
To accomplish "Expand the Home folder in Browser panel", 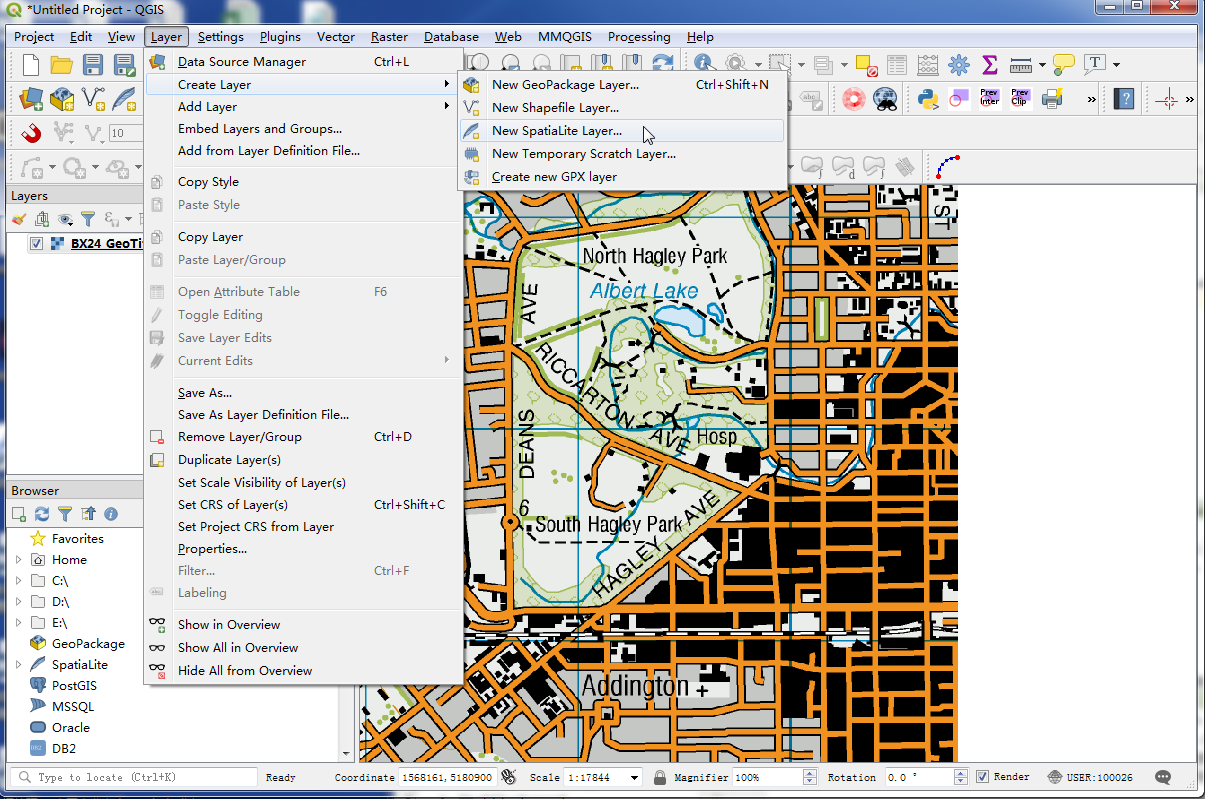I will point(19,559).
